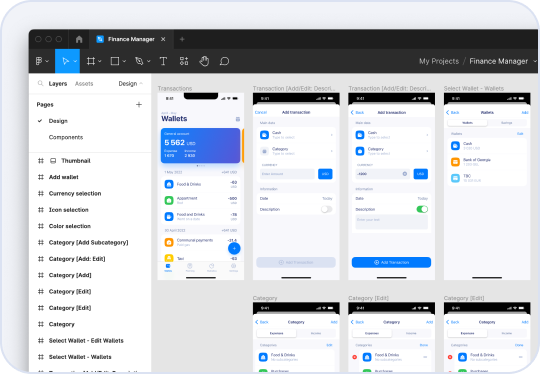The image size is (540, 374).
Task: Click the round blue plus button in Wallets
Action: point(234,248)
